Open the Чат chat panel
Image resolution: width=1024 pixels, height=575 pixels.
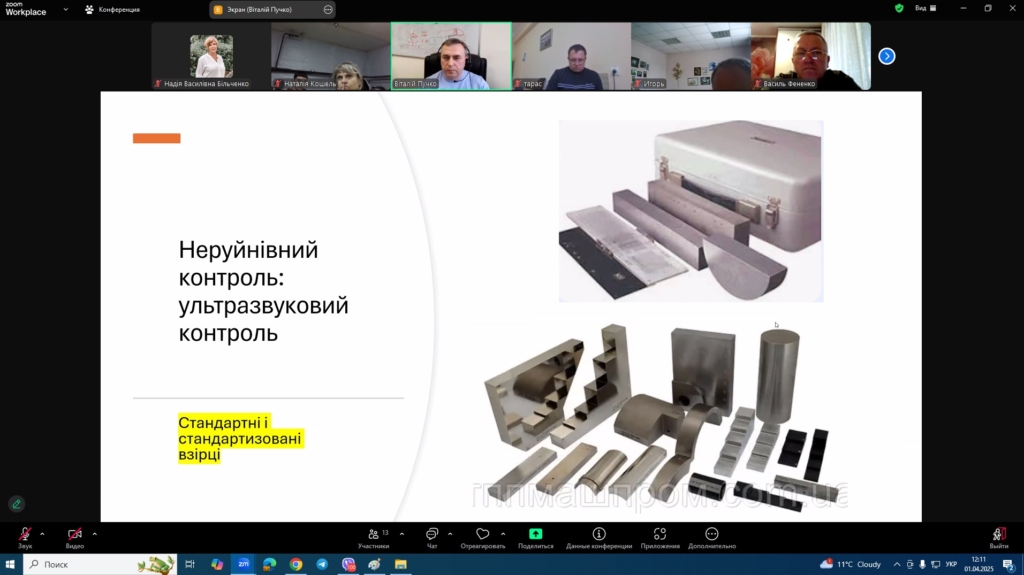pyautogui.click(x=432, y=537)
